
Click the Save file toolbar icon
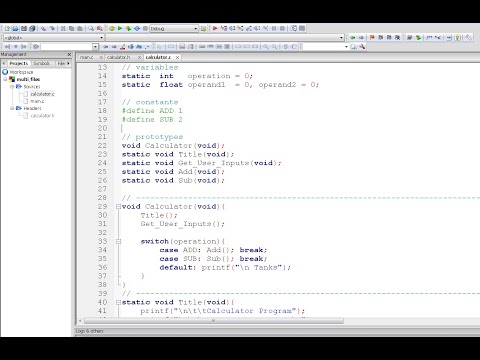(x=24, y=29)
